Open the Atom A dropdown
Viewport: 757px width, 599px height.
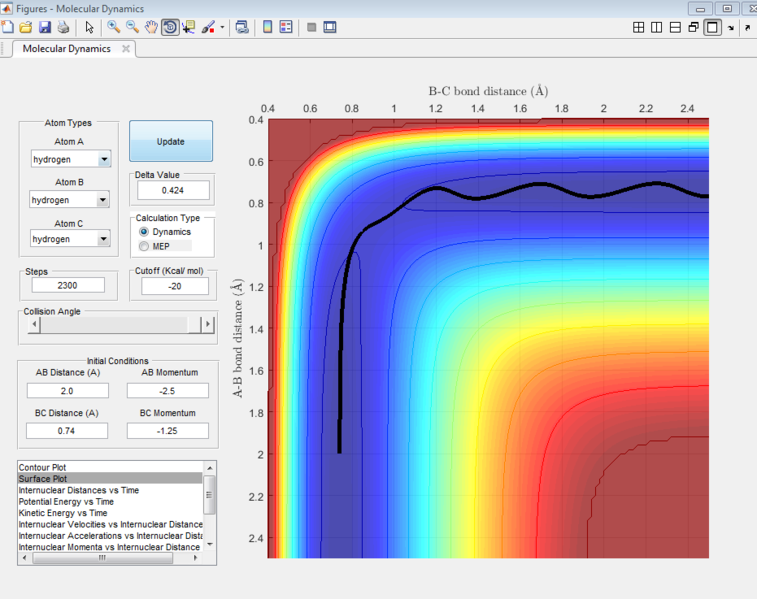104,159
